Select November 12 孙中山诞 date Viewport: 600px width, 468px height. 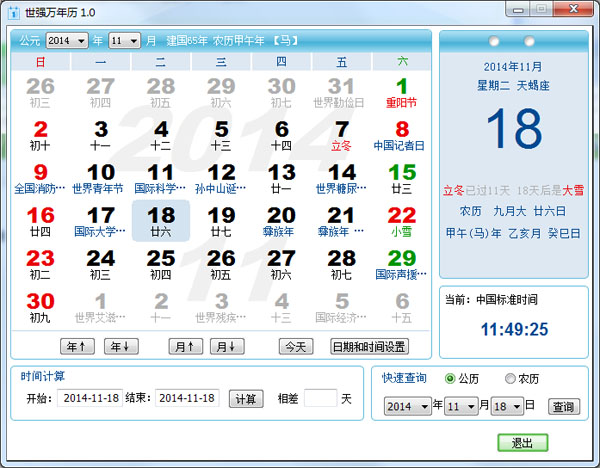click(x=221, y=178)
